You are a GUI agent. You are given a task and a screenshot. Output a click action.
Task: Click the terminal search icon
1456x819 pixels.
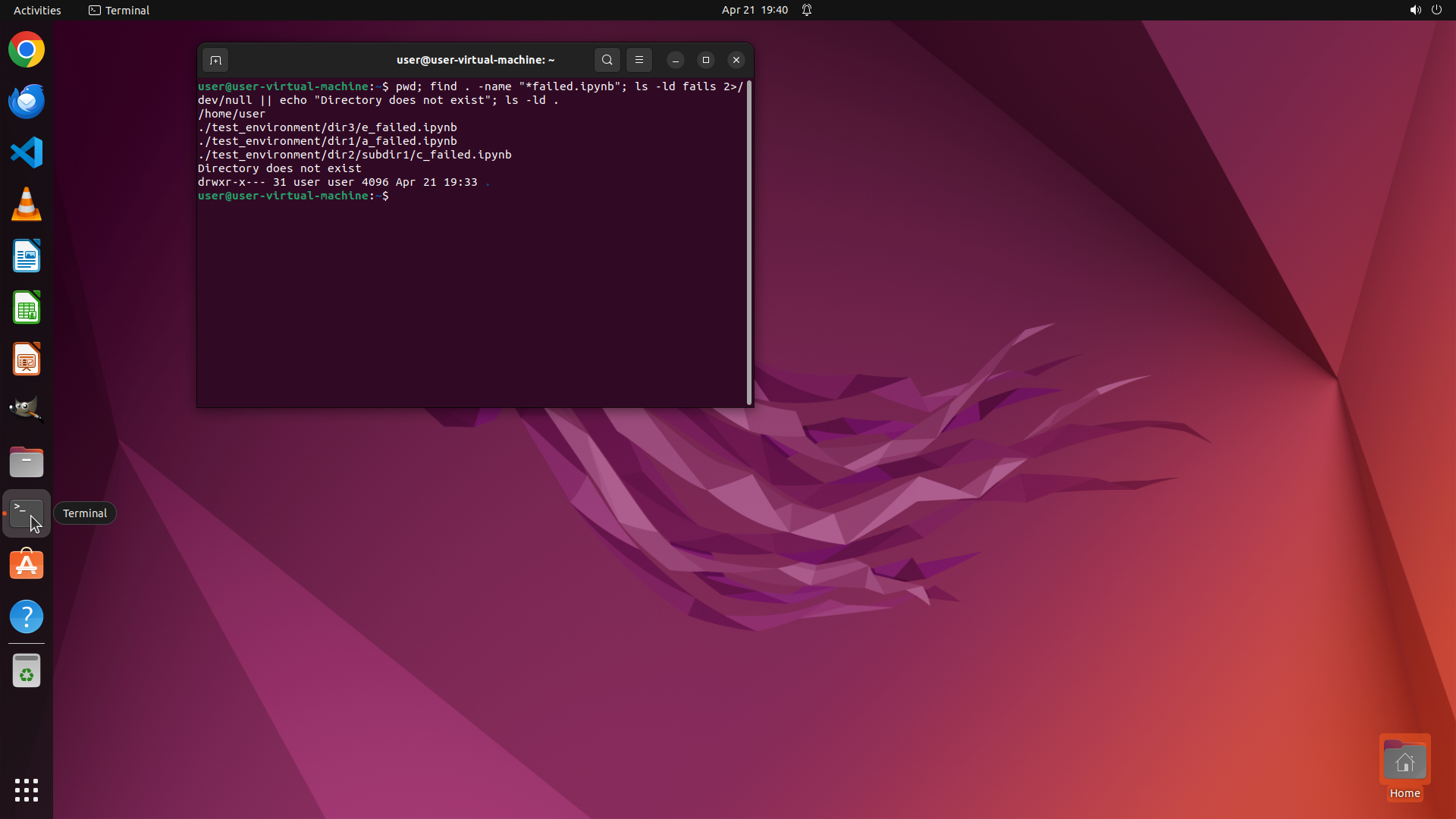tap(607, 60)
